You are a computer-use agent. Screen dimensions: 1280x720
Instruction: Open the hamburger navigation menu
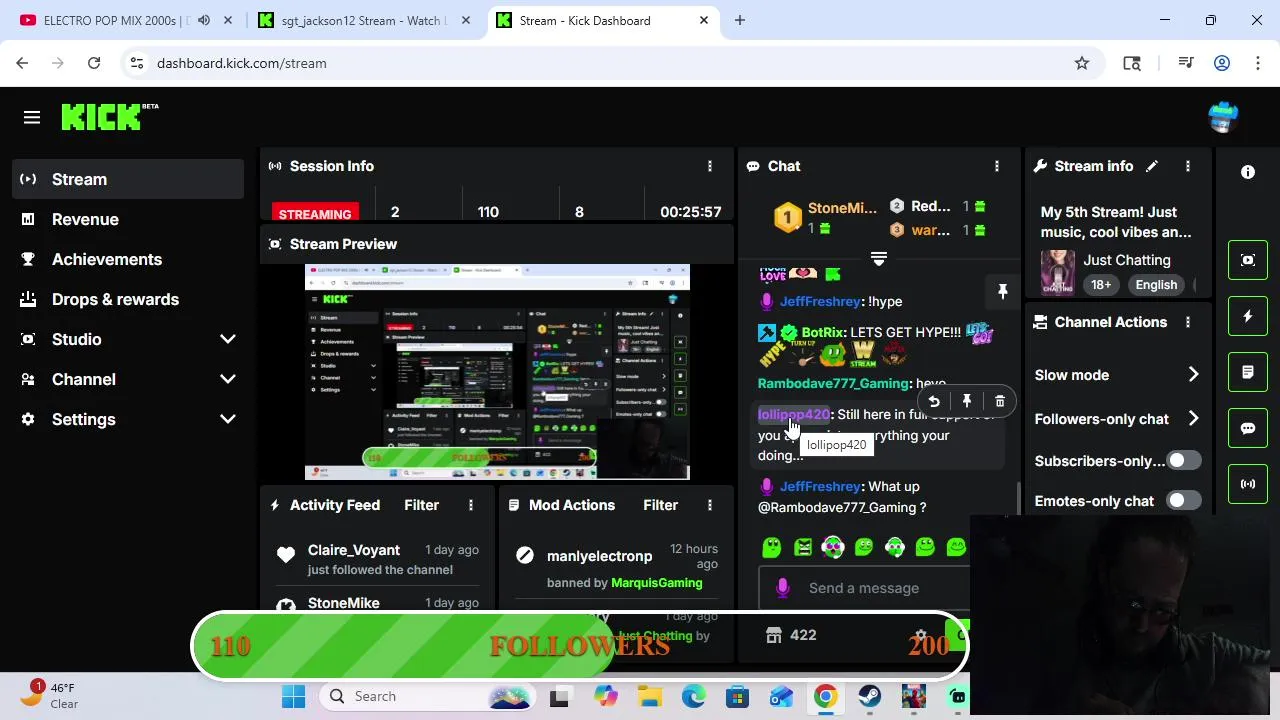[32, 118]
